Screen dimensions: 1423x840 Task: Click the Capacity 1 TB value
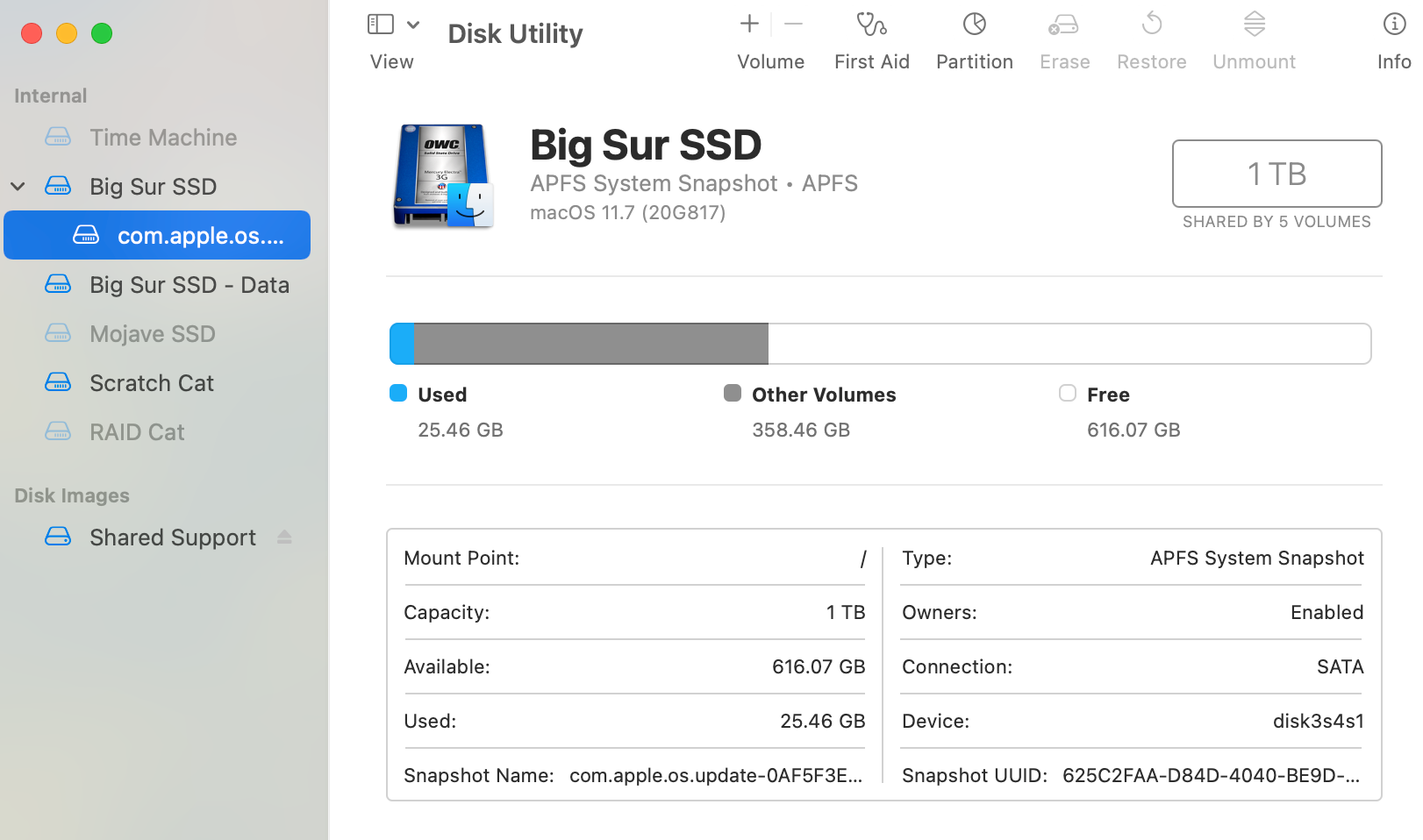point(846,613)
